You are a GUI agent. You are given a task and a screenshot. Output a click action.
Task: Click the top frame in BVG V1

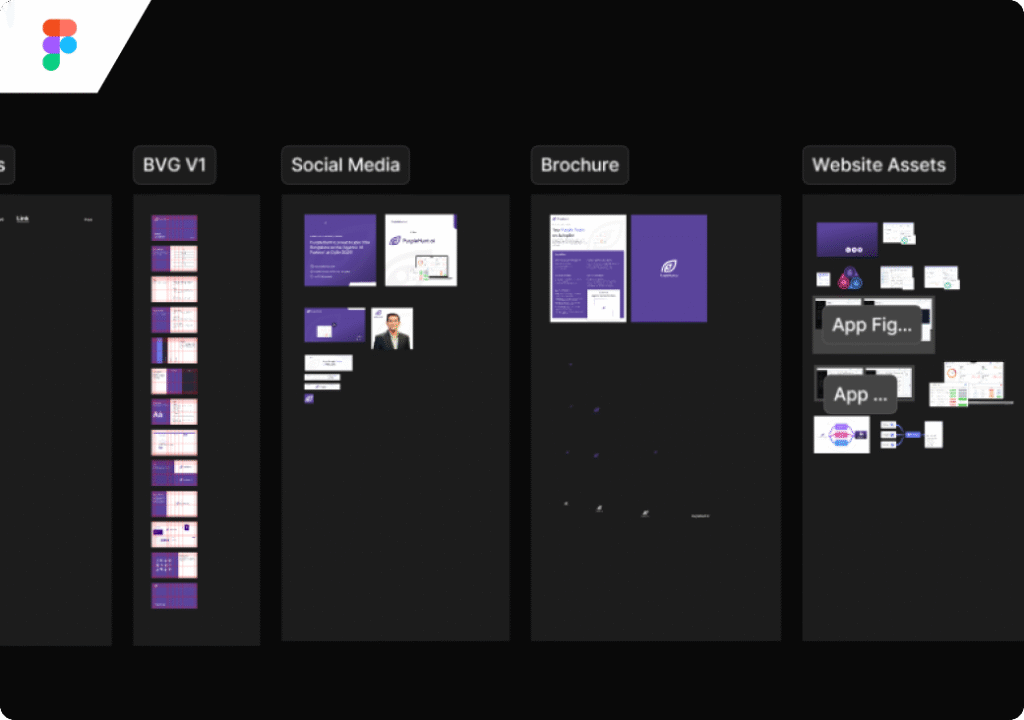coord(174,228)
